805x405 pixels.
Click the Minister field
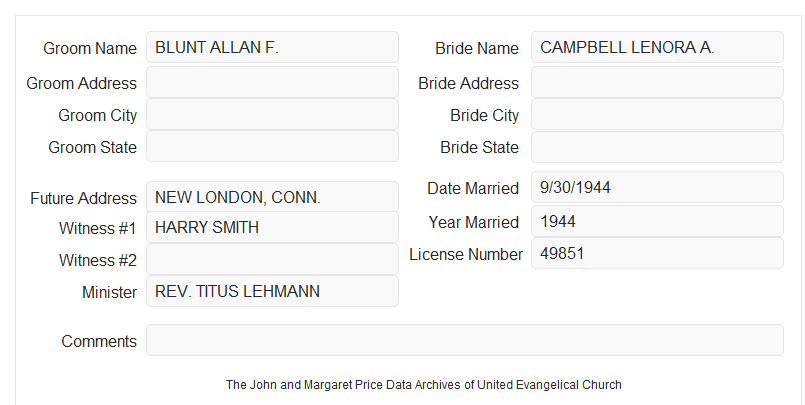coord(272,291)
